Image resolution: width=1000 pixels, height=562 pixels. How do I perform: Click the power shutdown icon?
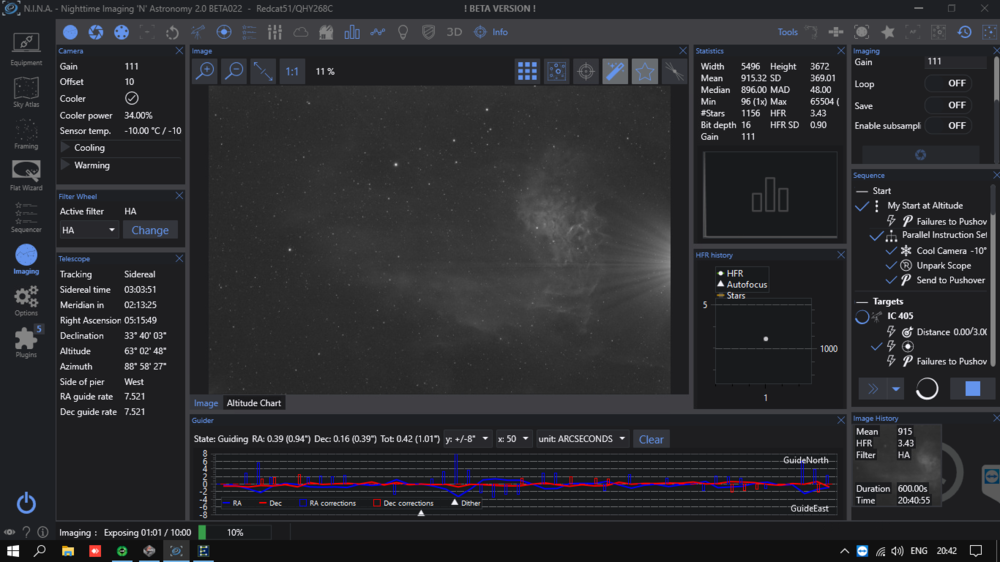[x=26, y=503]
